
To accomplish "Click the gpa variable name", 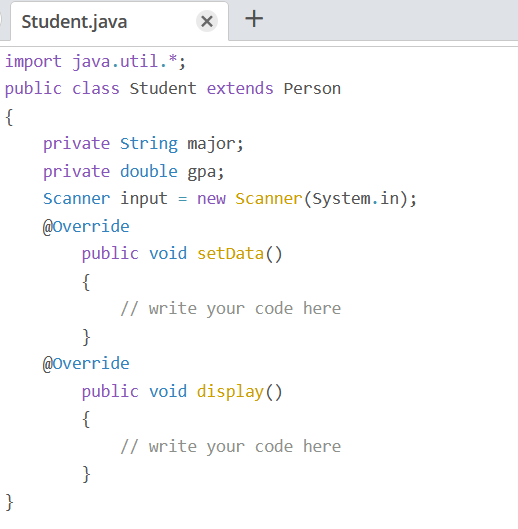I will pos(201,172).
